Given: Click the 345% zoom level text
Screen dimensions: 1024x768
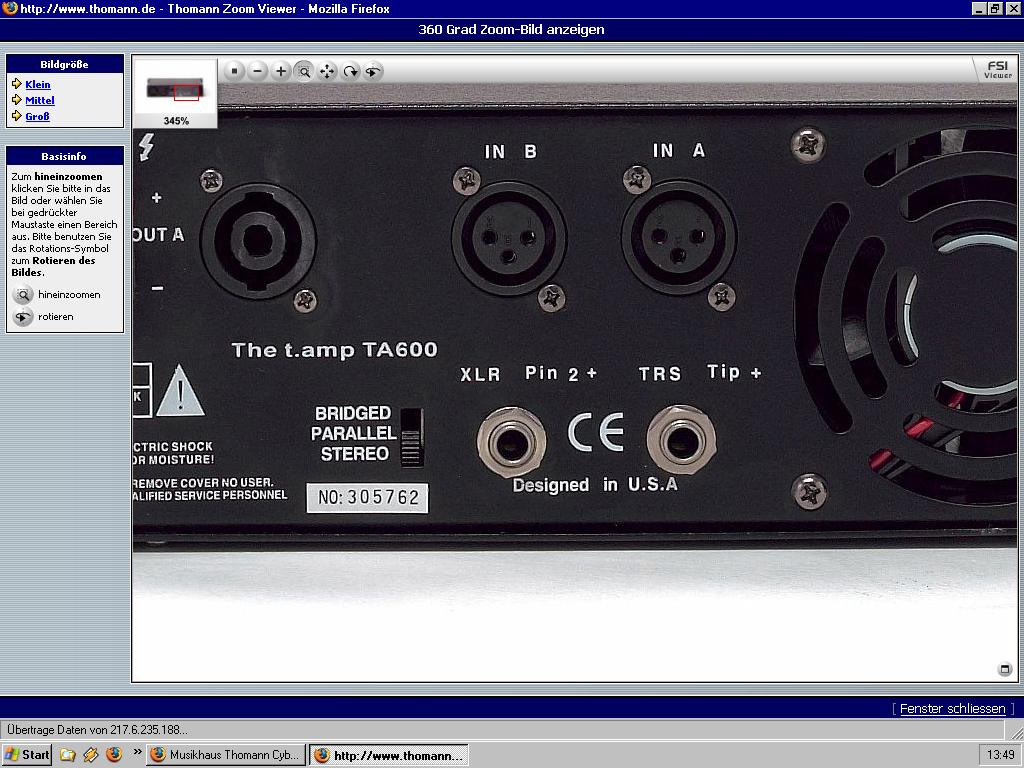Looking at the screenshot, I should [x=176, y=121].
